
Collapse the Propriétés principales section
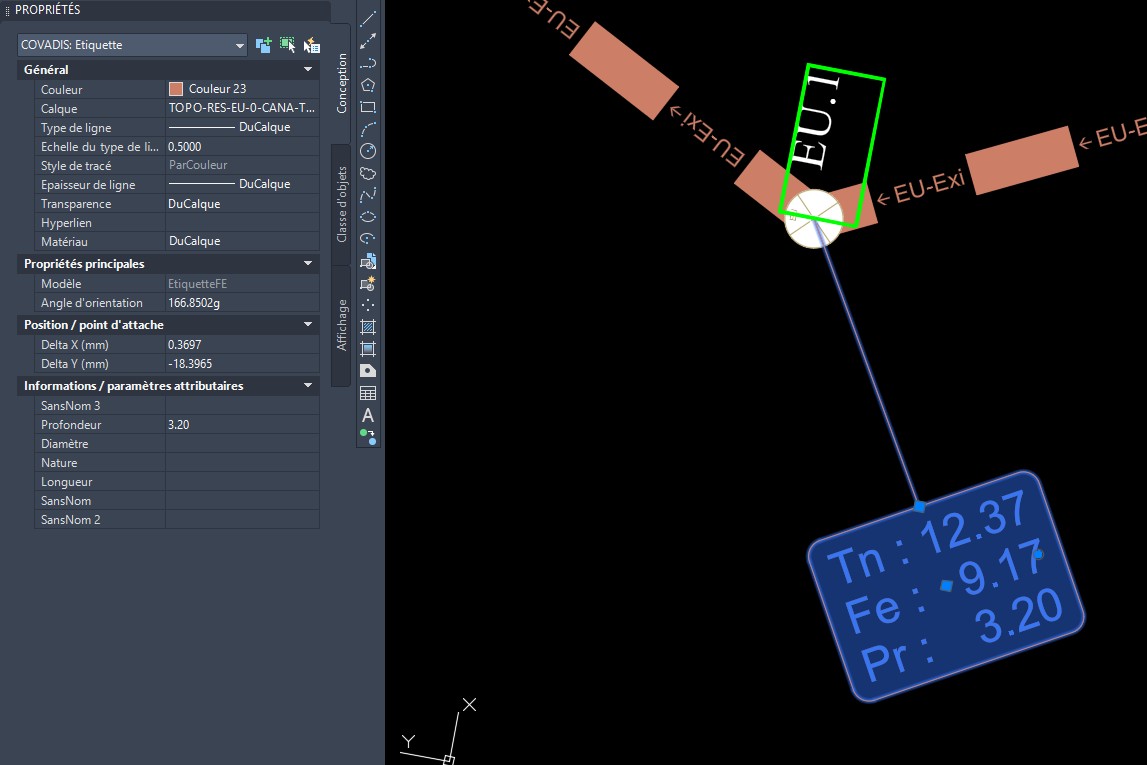tap(308, 264)
